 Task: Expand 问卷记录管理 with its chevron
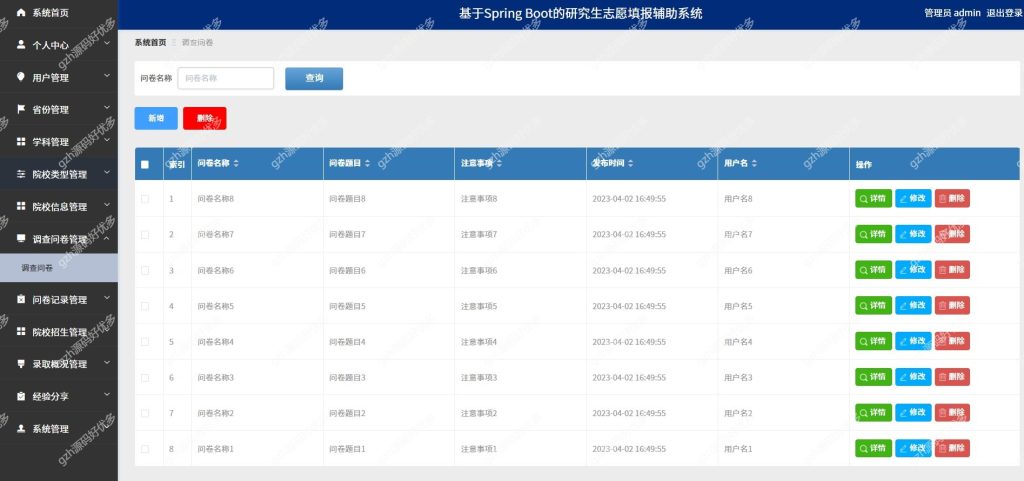(106, 298)
